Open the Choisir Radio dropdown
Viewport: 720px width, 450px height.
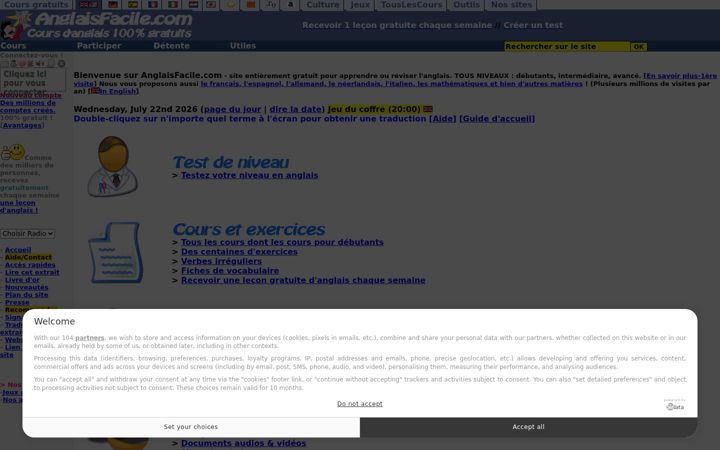[x=28, y=234]
